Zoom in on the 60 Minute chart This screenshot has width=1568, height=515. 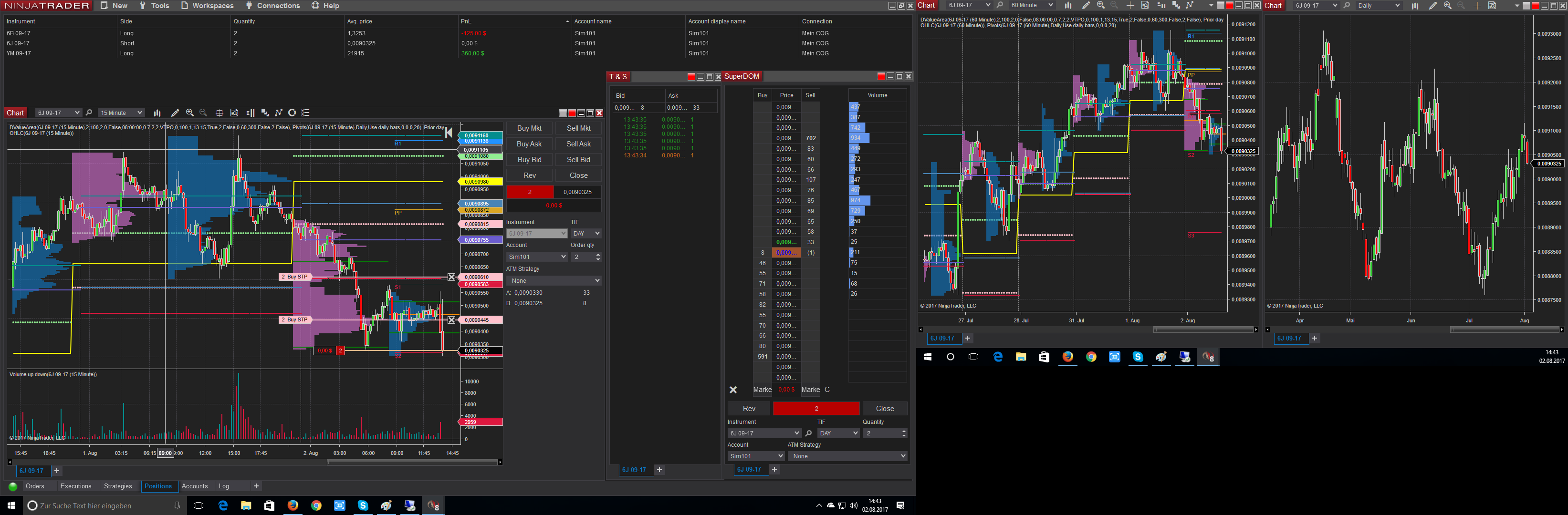(1100, 5)
